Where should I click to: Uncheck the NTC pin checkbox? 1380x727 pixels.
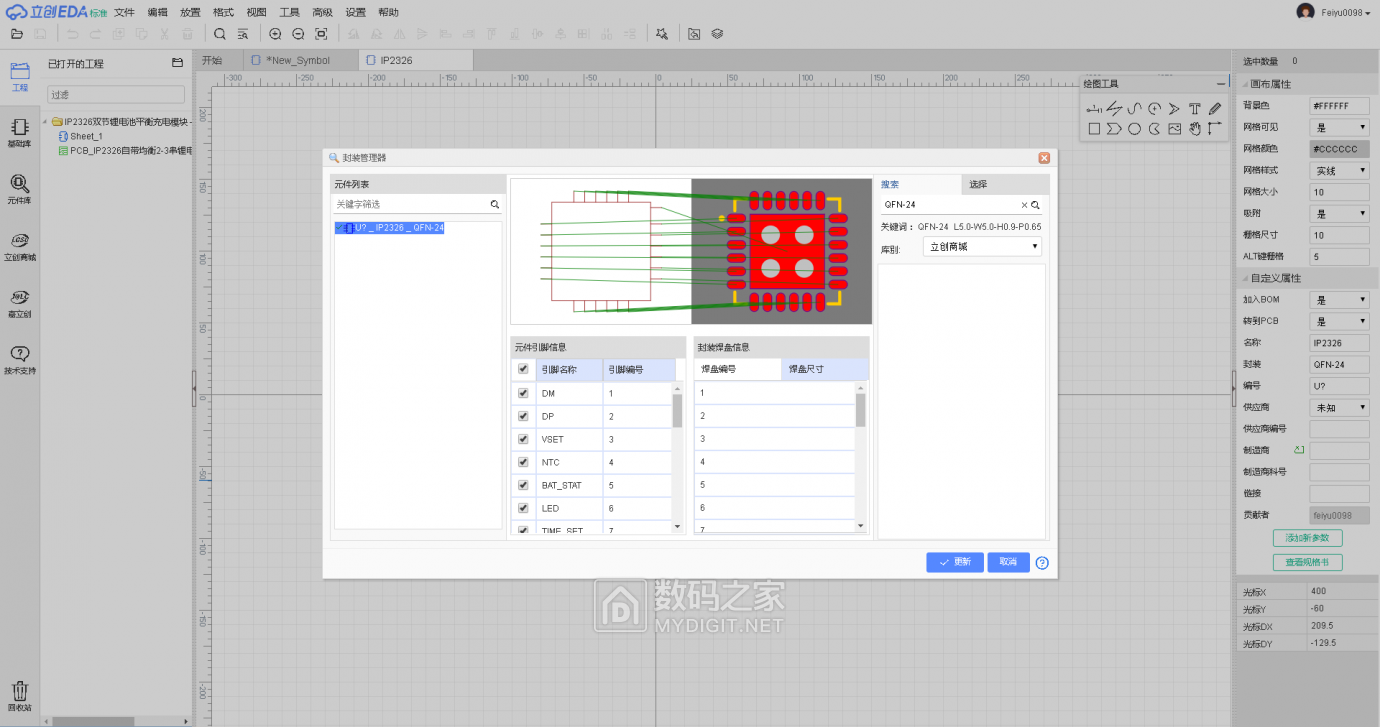[523, 462]
